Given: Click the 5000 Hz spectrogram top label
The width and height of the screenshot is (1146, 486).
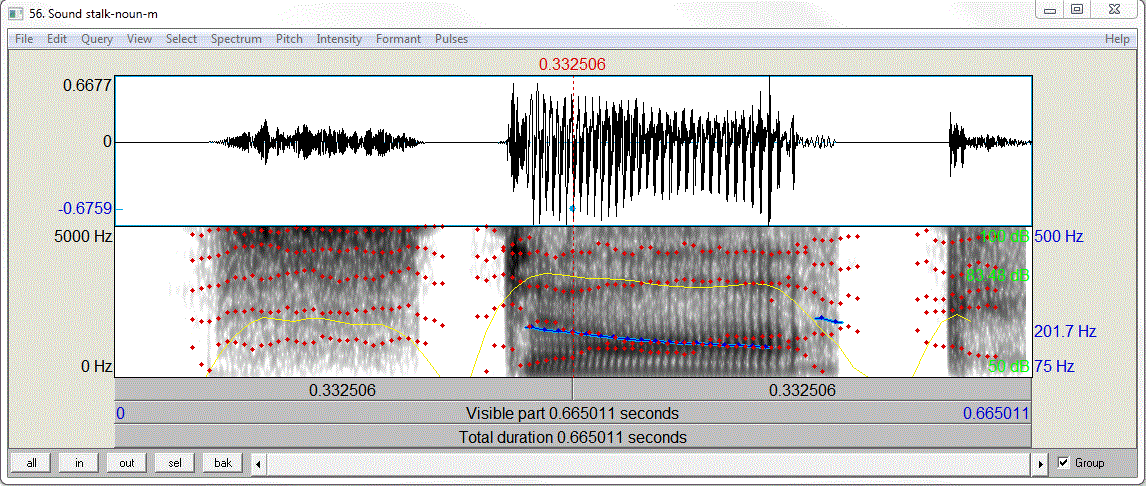Looking at the screenshot, I should pos(83,236).
